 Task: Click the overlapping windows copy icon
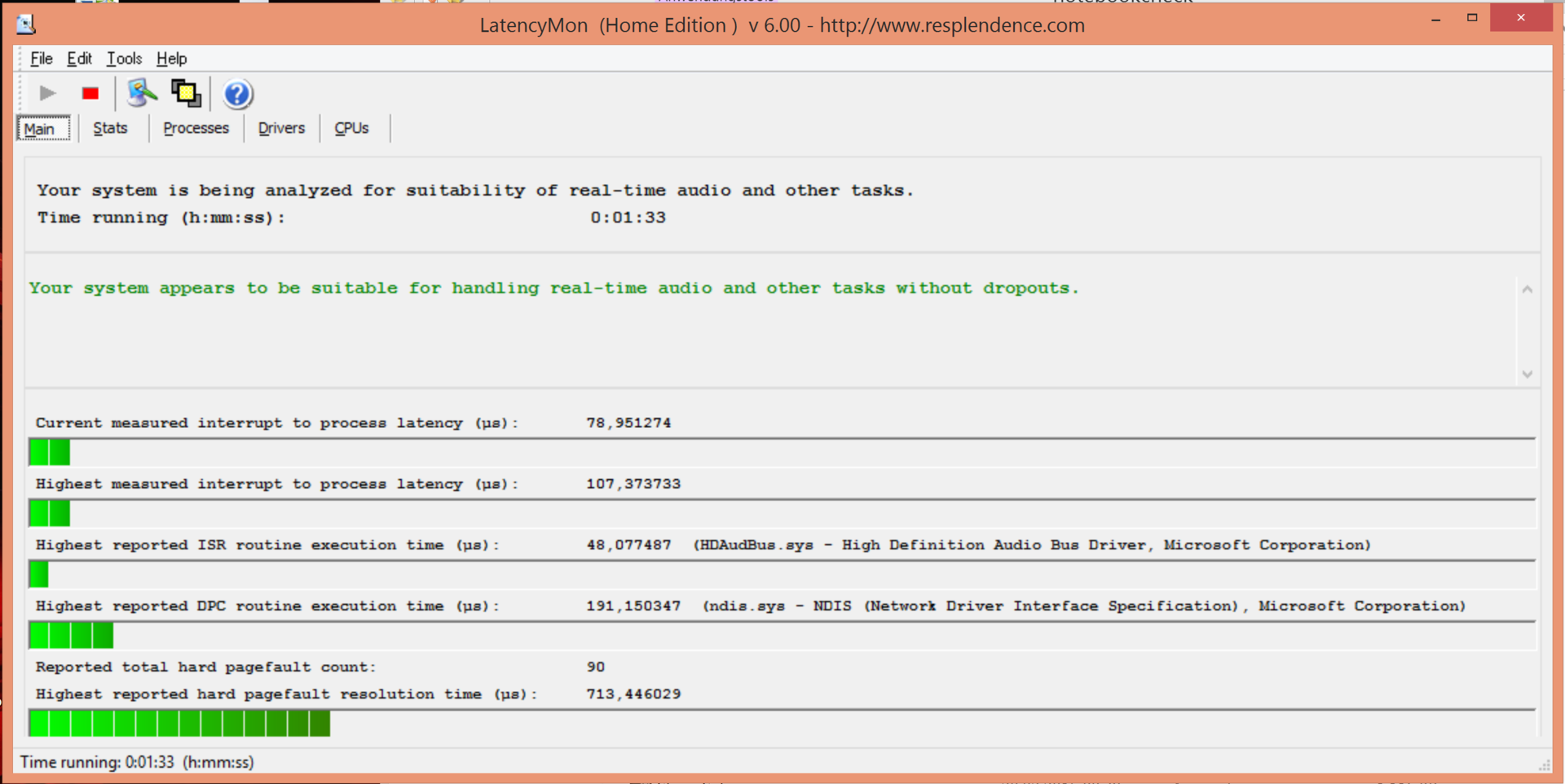186,94
